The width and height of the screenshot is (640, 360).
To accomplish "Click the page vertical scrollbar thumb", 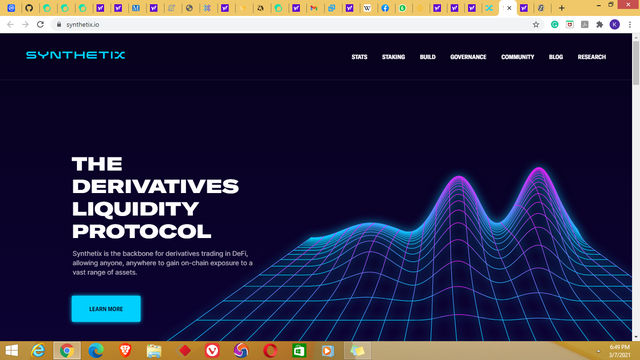I will click(636, 62).
